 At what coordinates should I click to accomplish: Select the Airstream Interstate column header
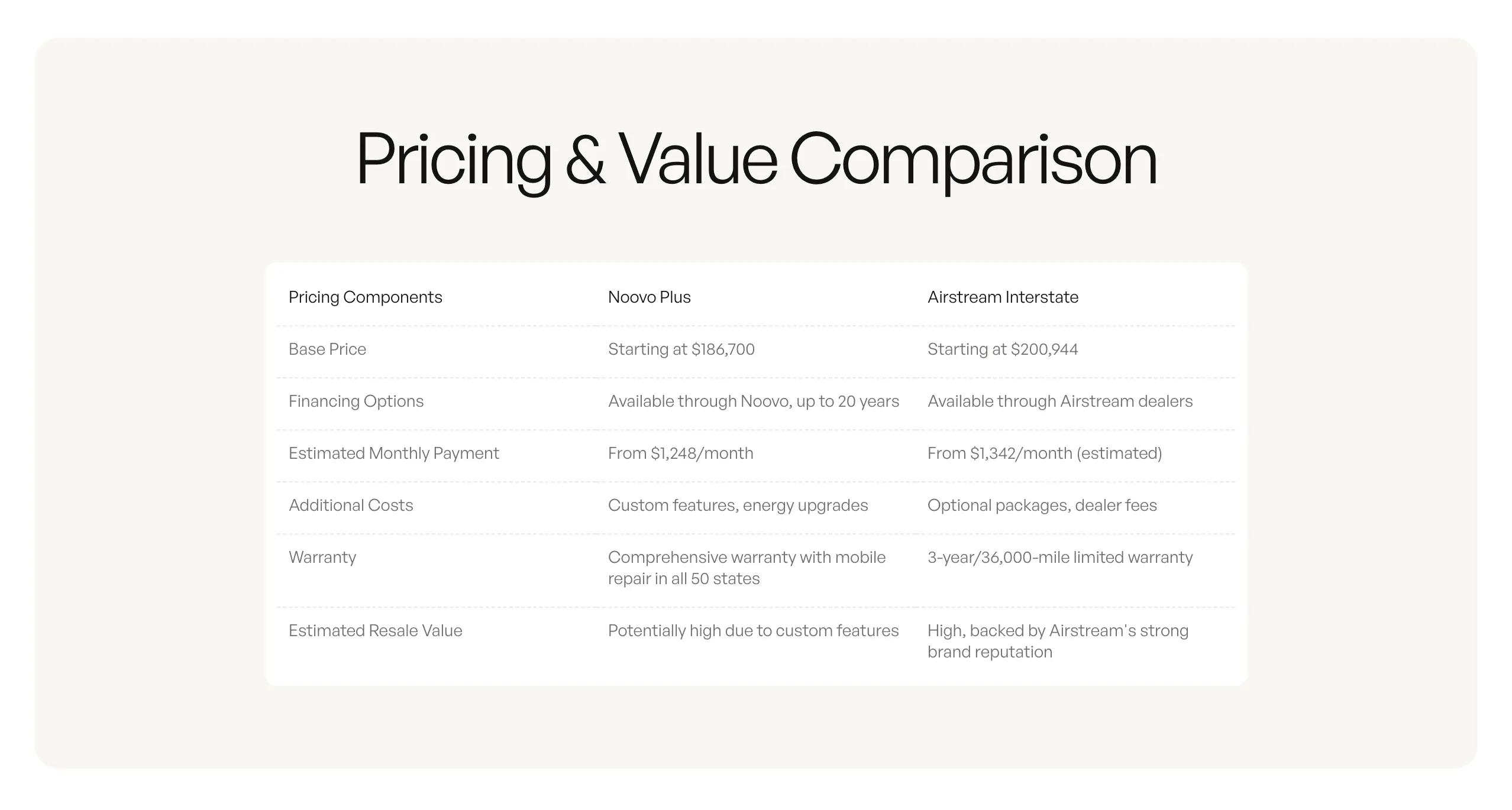point(1003,297)
